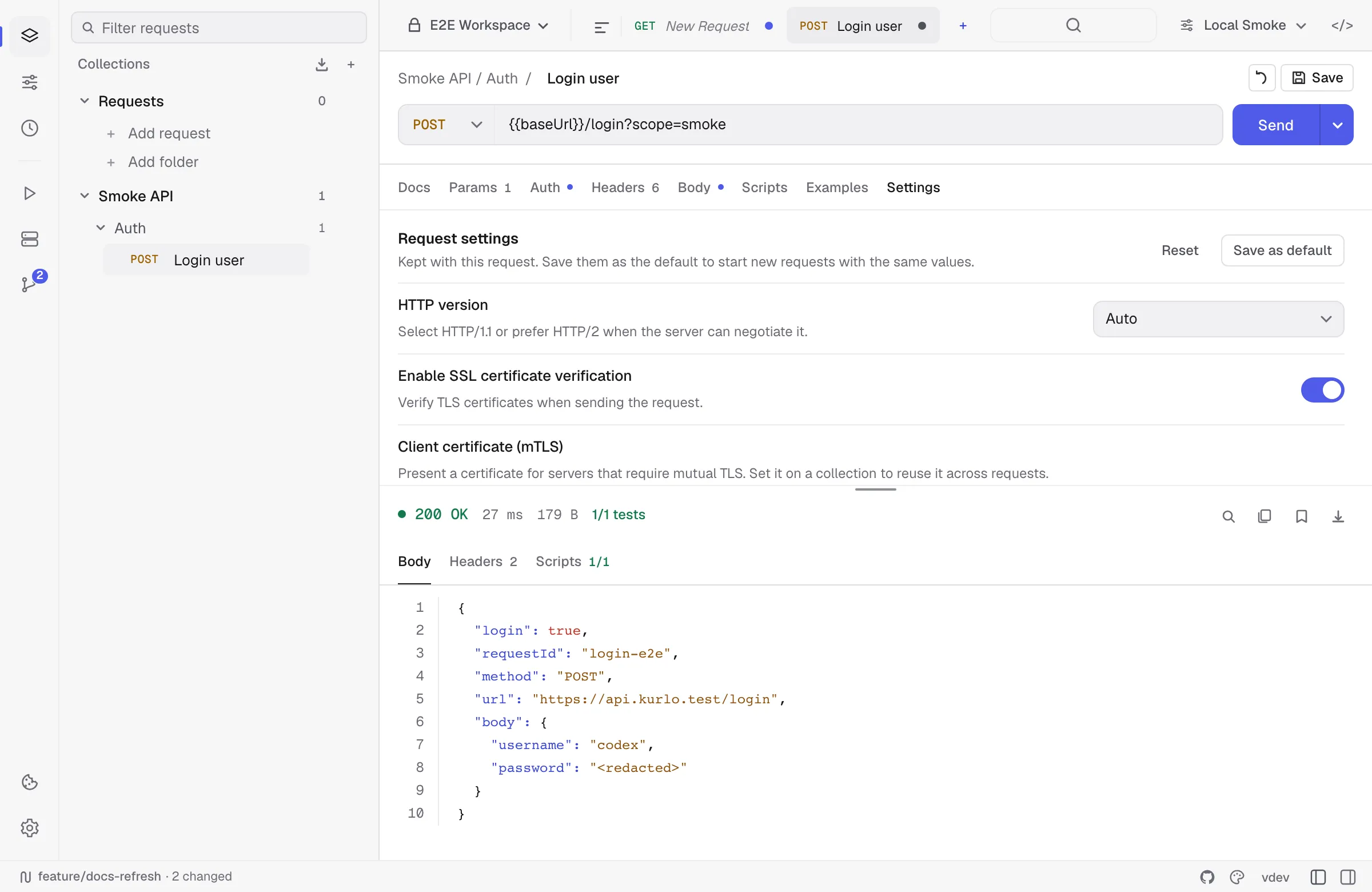Click the undo revert icon beside Save
The image size is (1372, 892).
(1261, 78)
